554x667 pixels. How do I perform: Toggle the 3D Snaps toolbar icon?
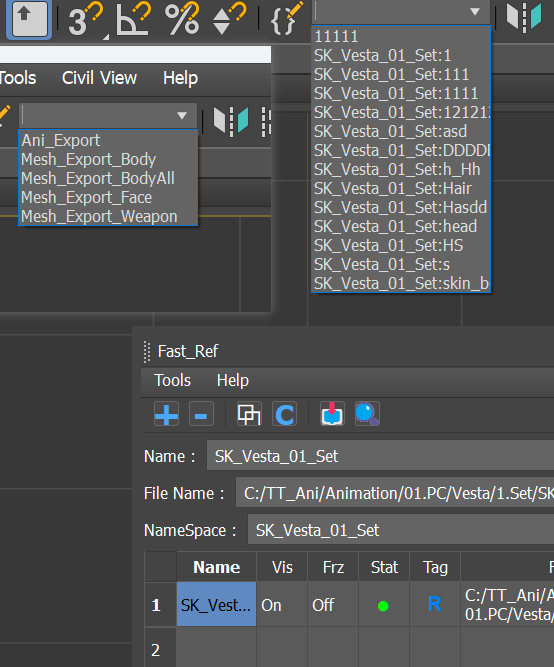85,18
